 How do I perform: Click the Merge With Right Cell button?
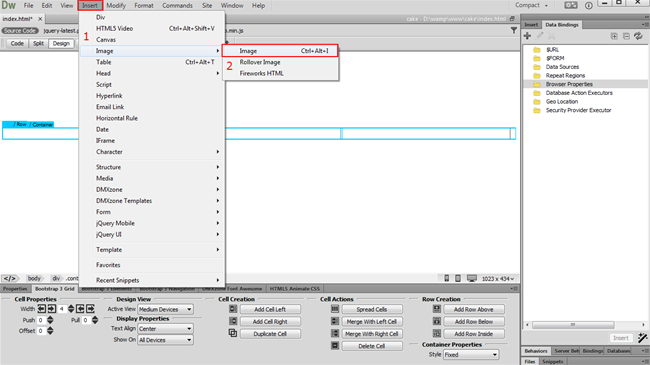point(372,334)
